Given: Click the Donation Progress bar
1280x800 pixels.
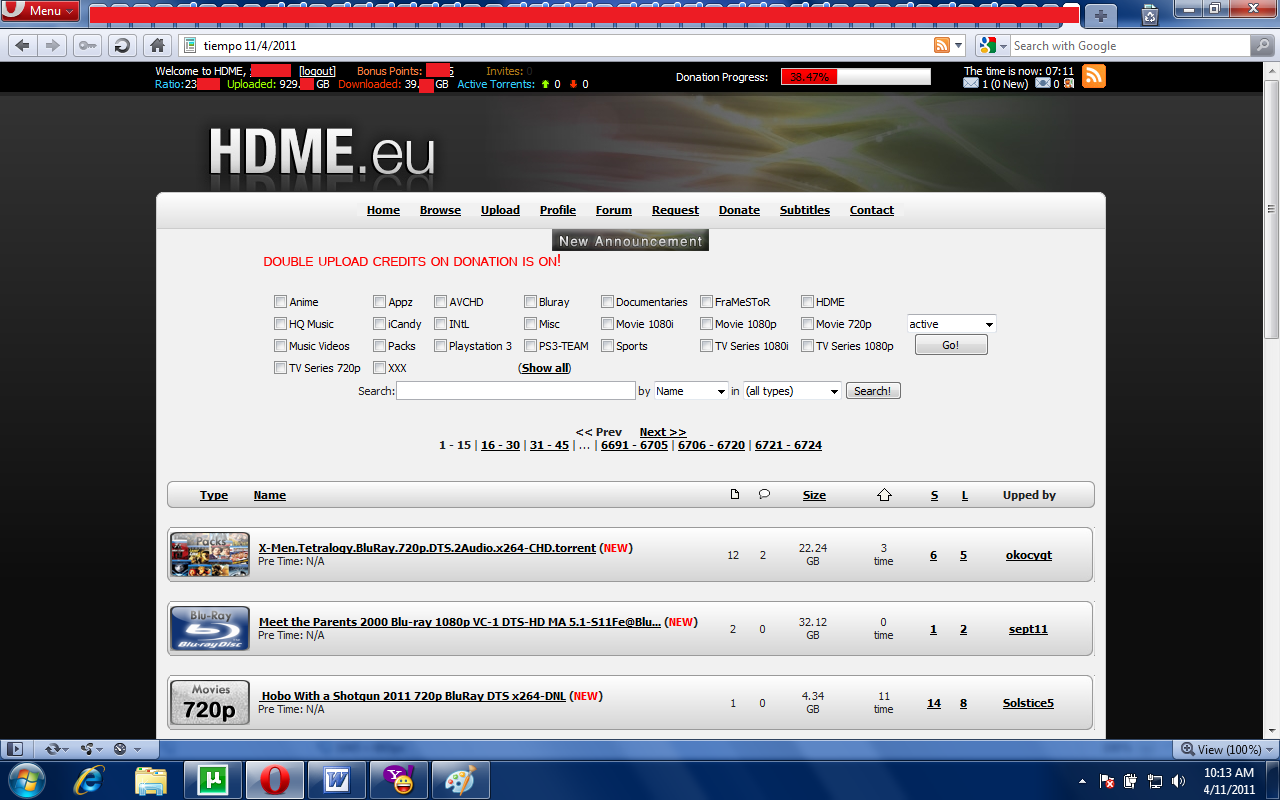Looking at the screenshot, I should 856,77.
